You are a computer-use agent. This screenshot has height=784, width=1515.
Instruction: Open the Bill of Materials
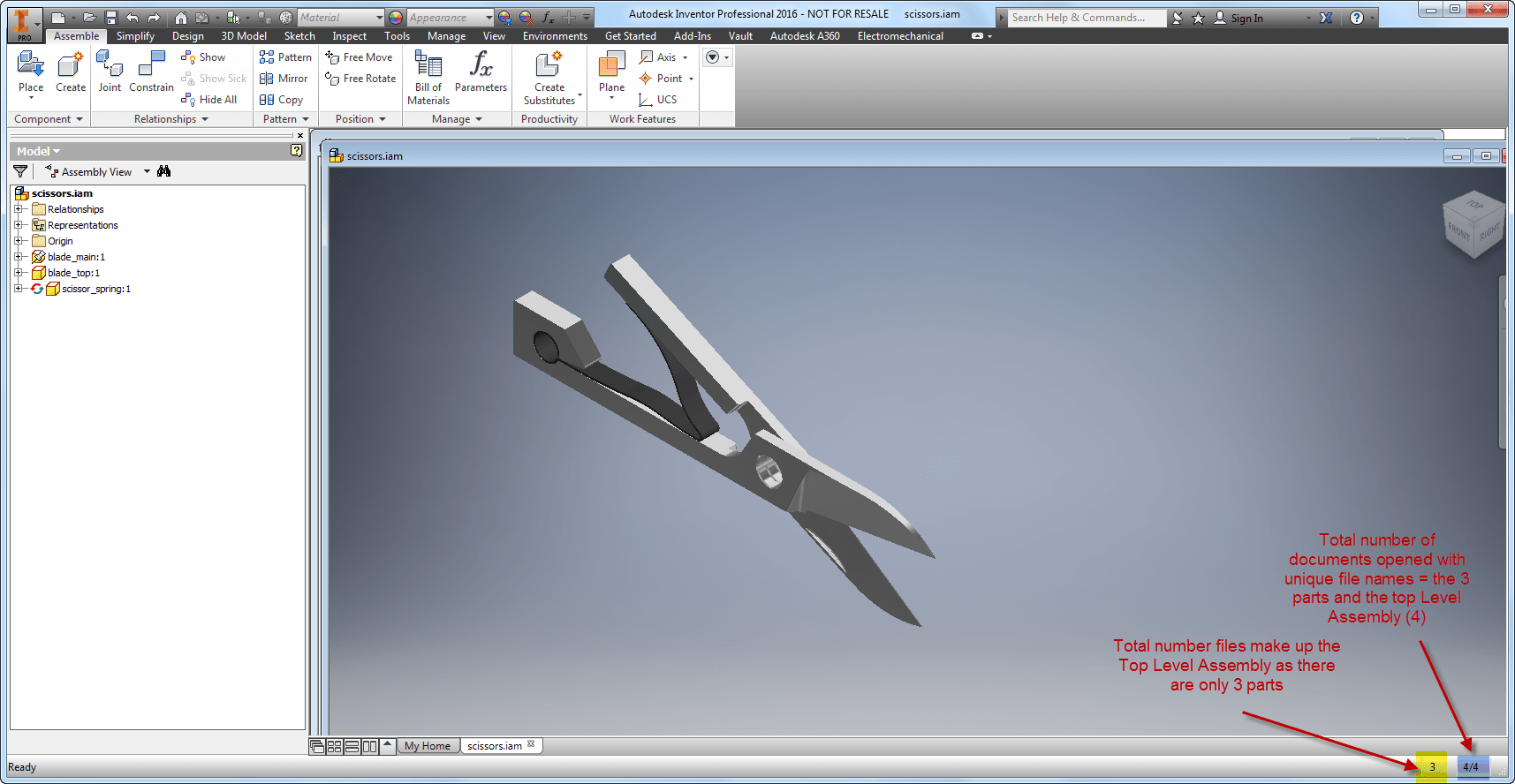(x=428, y=78)
